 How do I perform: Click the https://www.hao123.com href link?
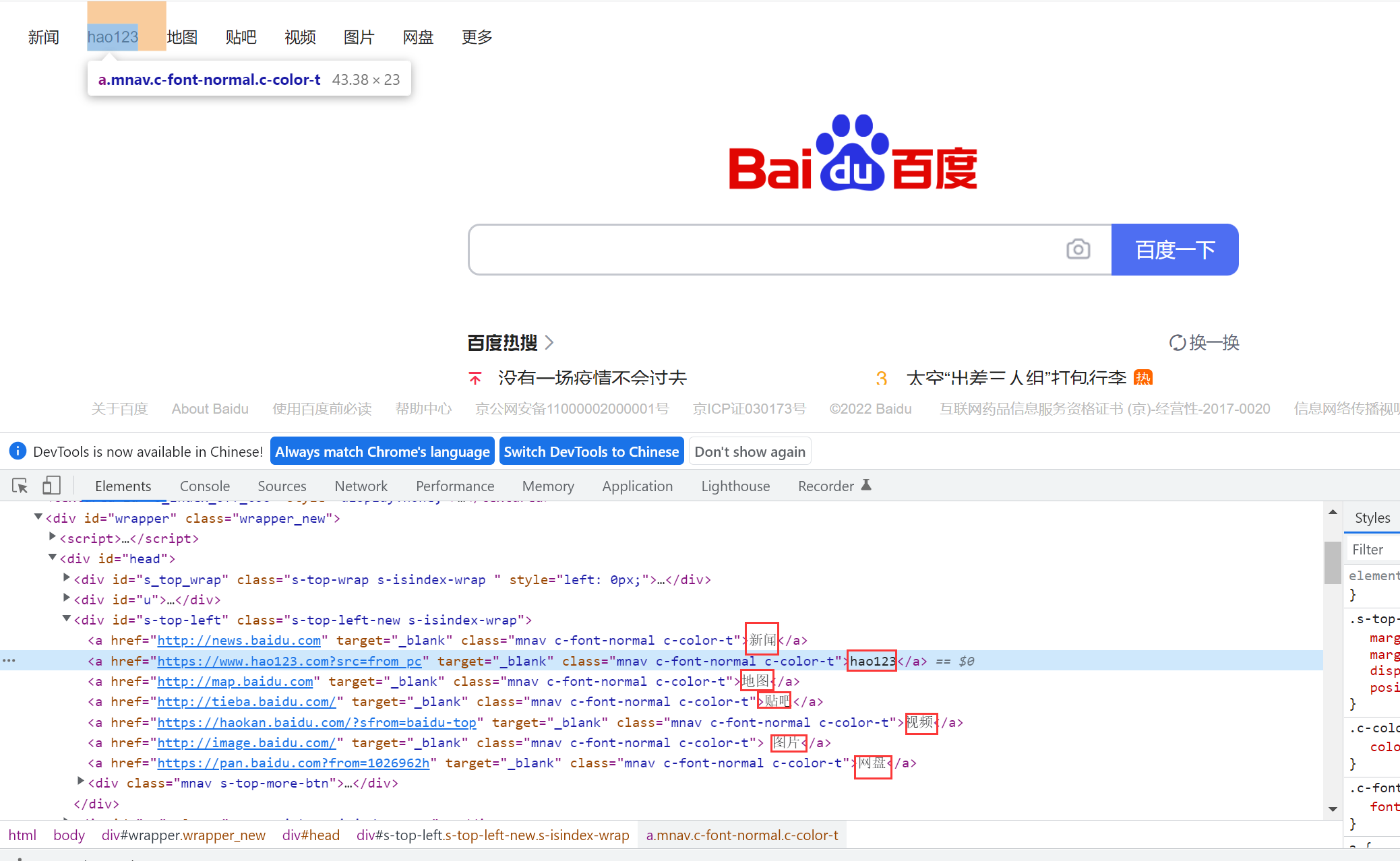tap(289, 661)
